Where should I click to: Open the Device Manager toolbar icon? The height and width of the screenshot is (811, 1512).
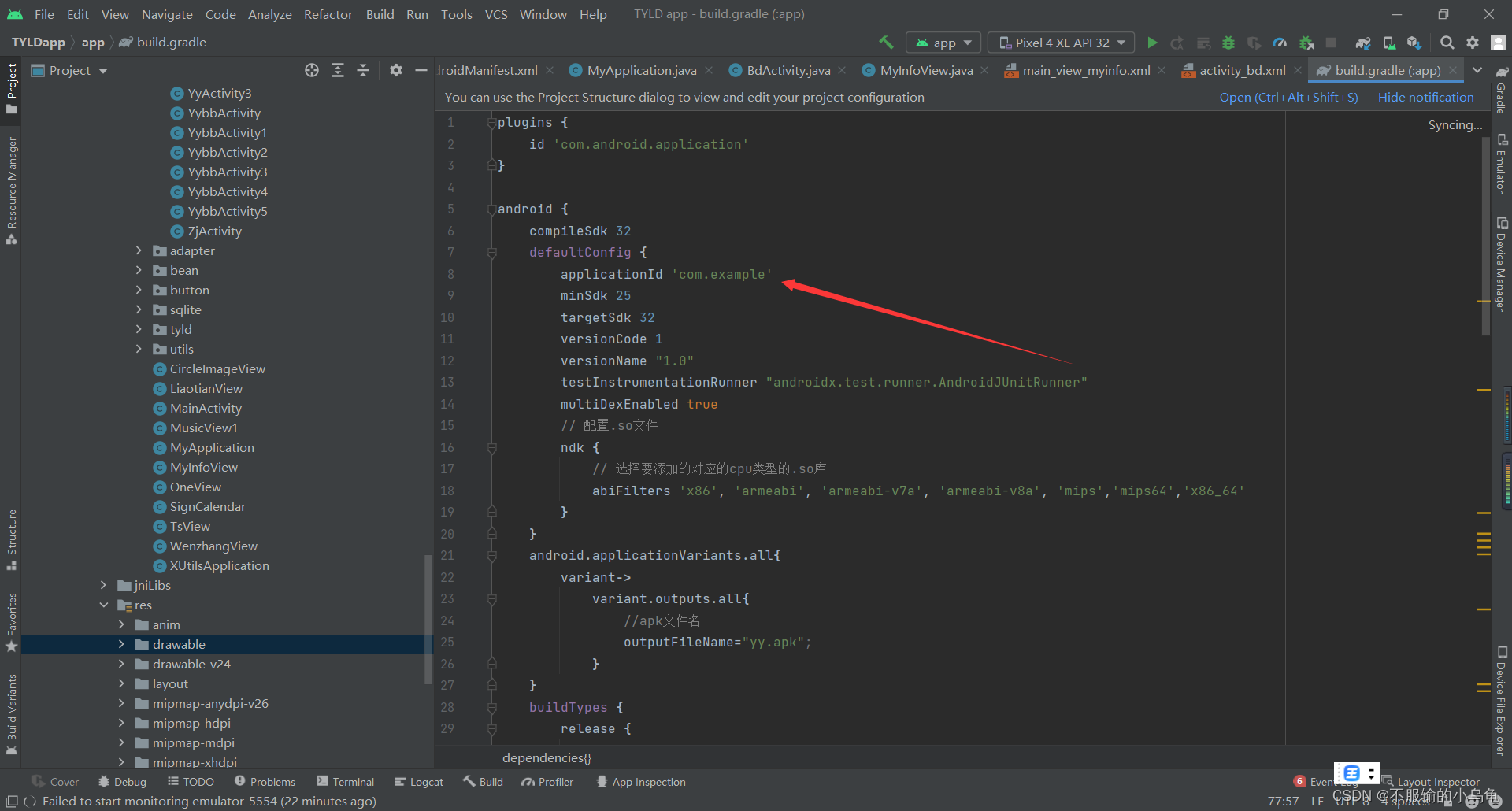click(1389, 43)
